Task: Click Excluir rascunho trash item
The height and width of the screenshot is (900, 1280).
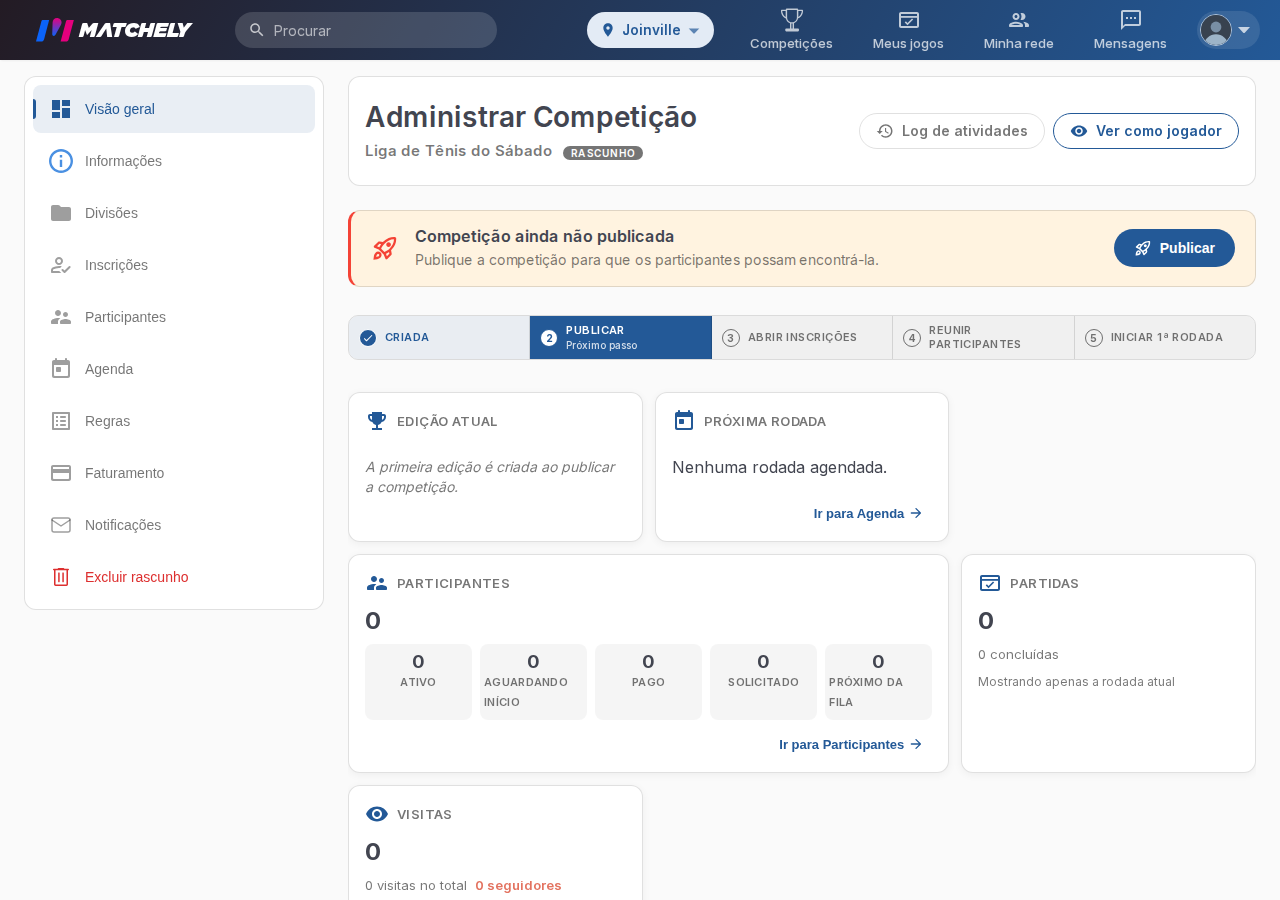Action: point(174,577)
